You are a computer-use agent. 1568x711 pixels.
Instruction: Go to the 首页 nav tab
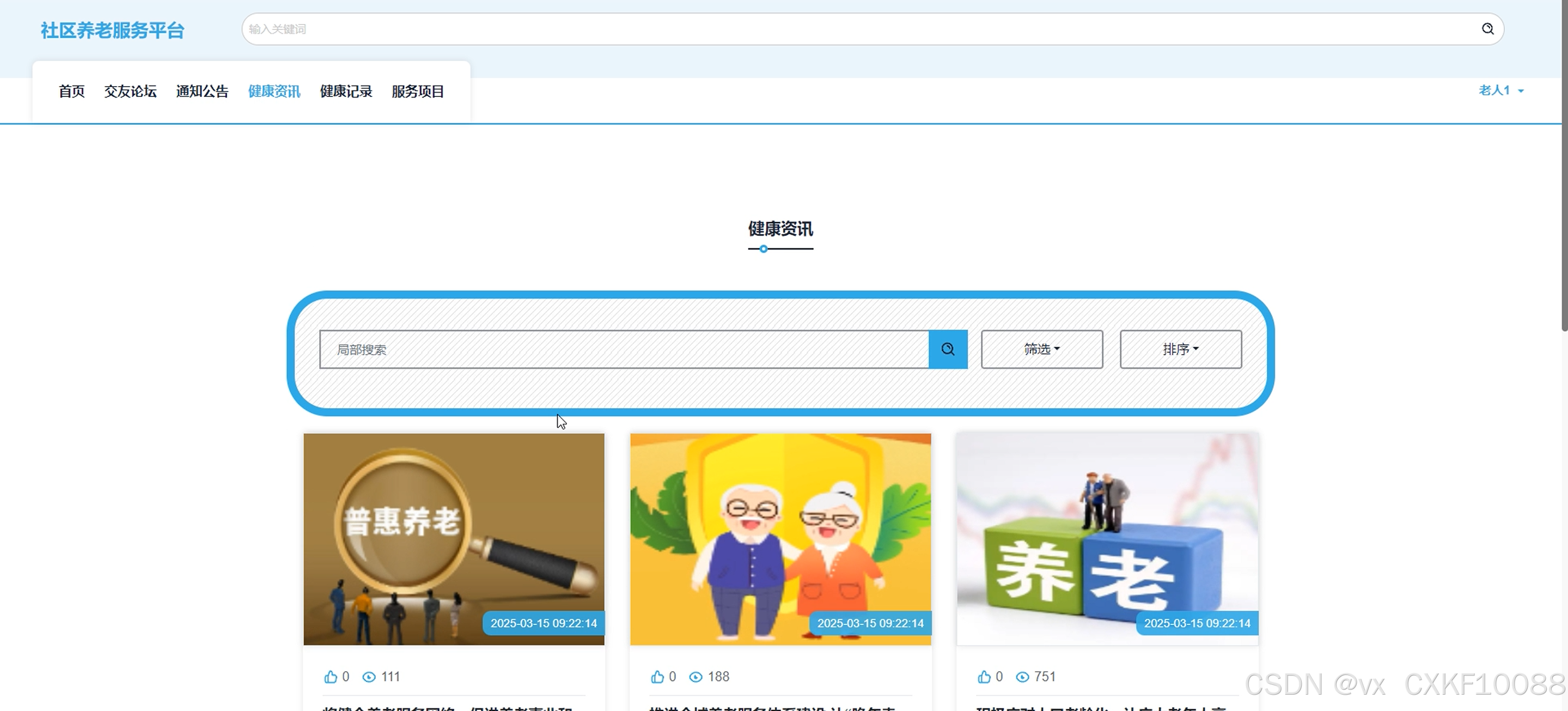71,92
